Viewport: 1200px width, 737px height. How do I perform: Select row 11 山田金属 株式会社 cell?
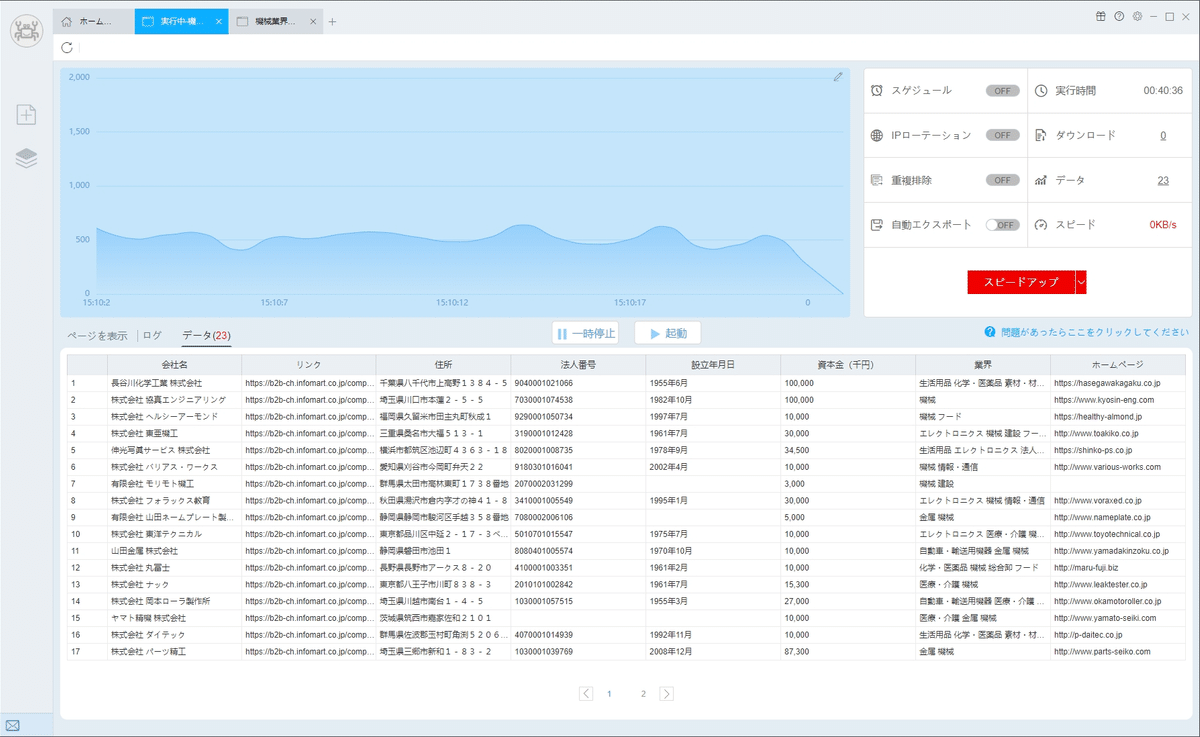pos(174,551)
